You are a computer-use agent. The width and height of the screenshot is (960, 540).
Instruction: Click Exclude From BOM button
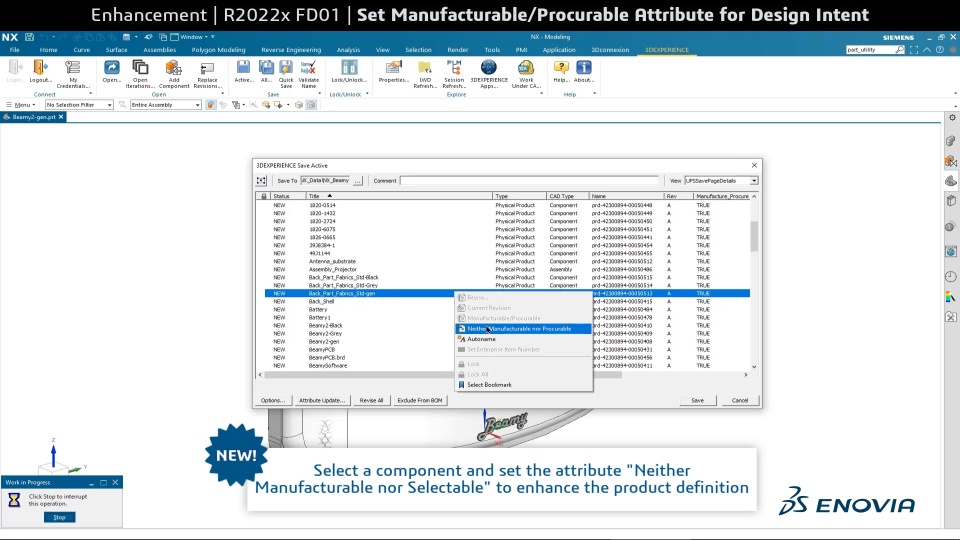[x=420, y=400]
